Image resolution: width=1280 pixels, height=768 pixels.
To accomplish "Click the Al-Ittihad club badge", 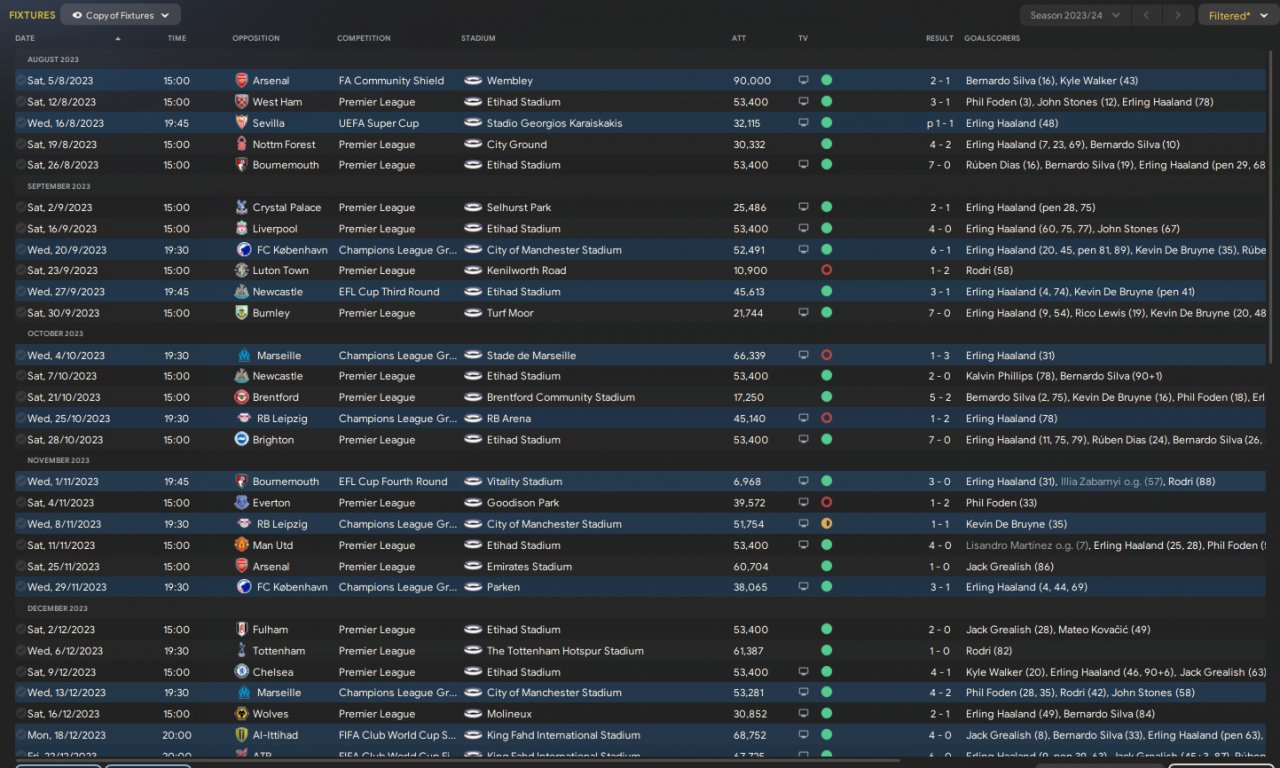I will coord(244,735).
